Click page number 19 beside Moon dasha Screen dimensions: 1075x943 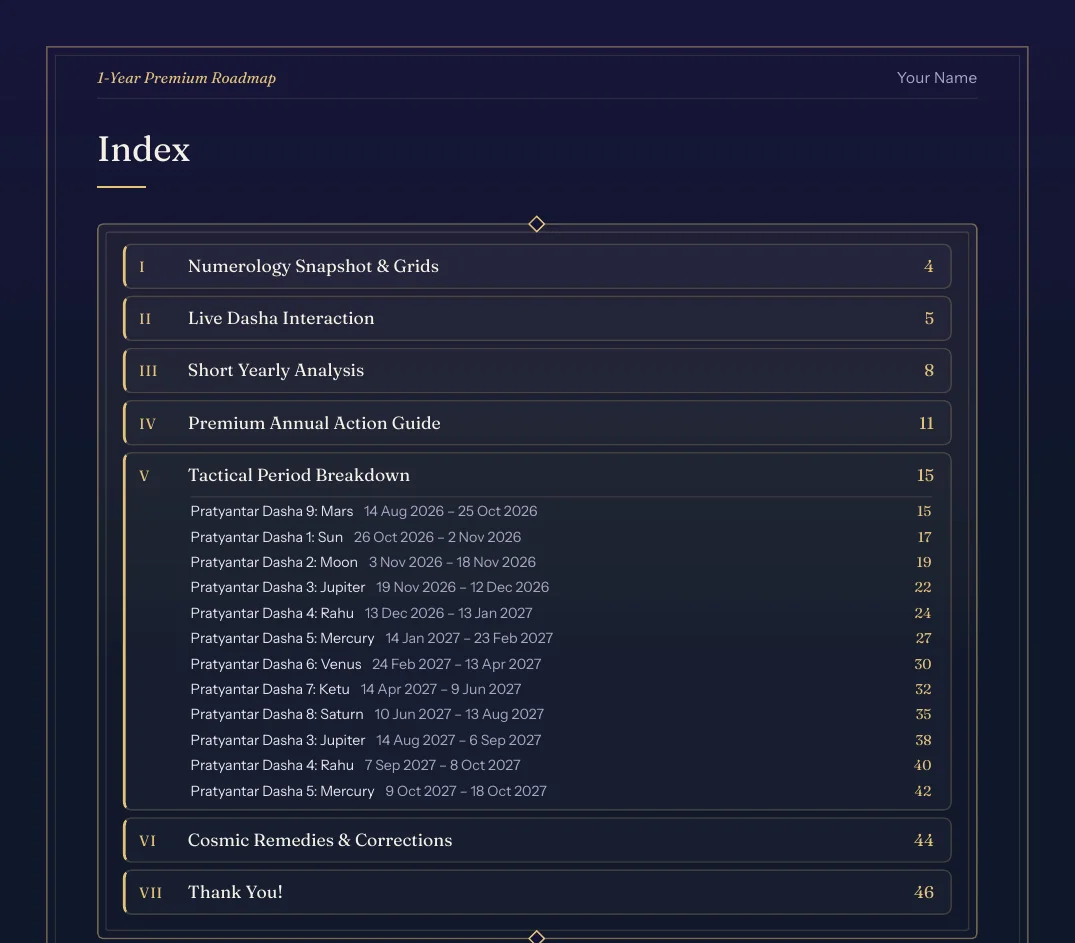[923, 562]
